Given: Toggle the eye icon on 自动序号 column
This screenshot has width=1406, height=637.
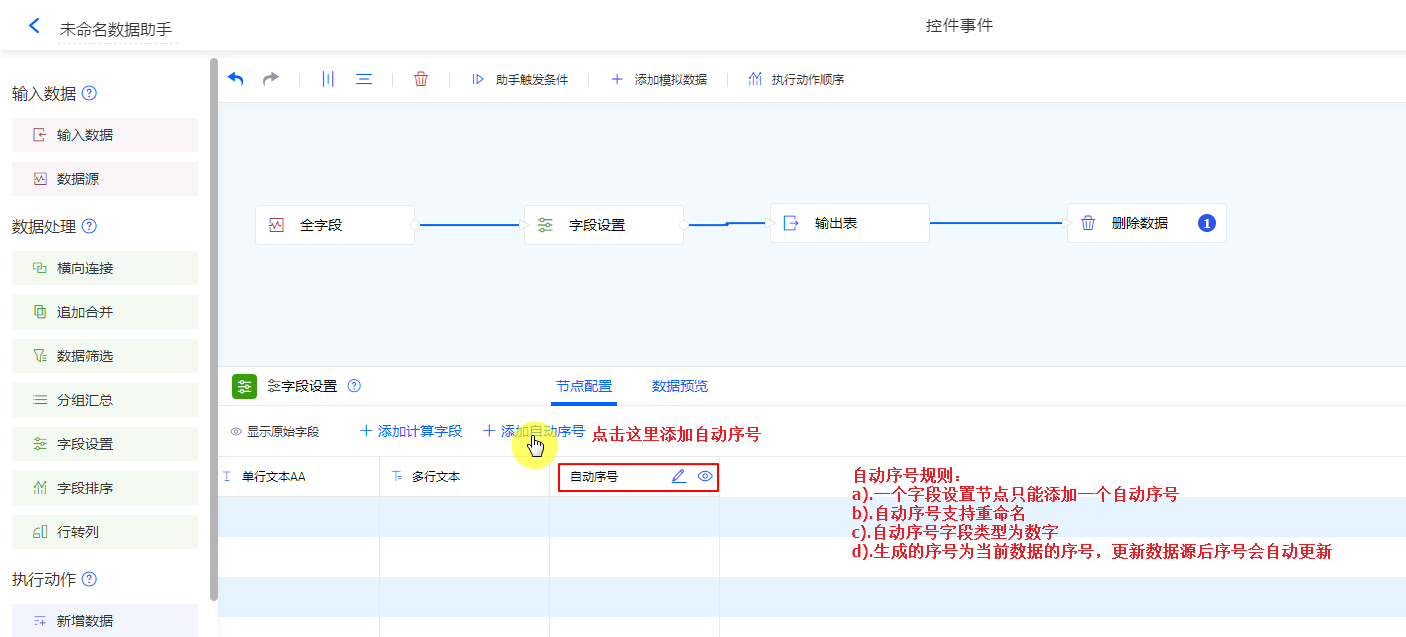Looking at the screenshot, I should coord(705,477).
